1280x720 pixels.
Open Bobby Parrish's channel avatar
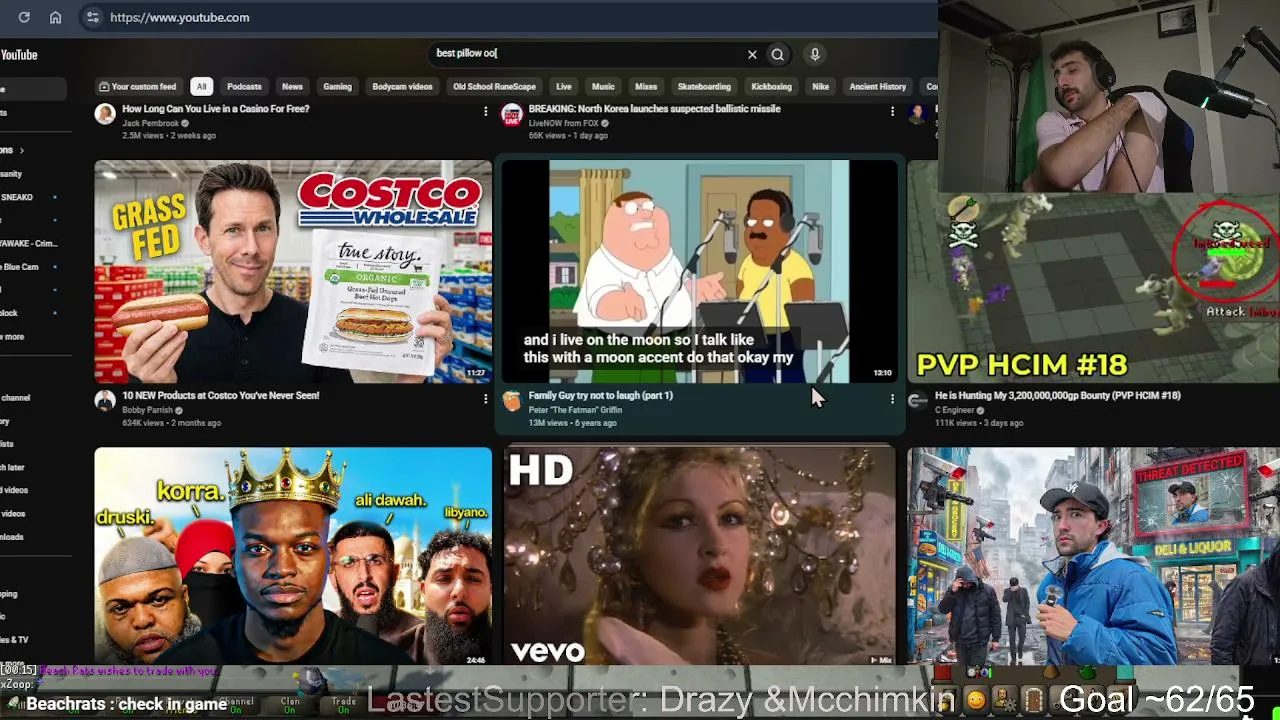[105, 401]
